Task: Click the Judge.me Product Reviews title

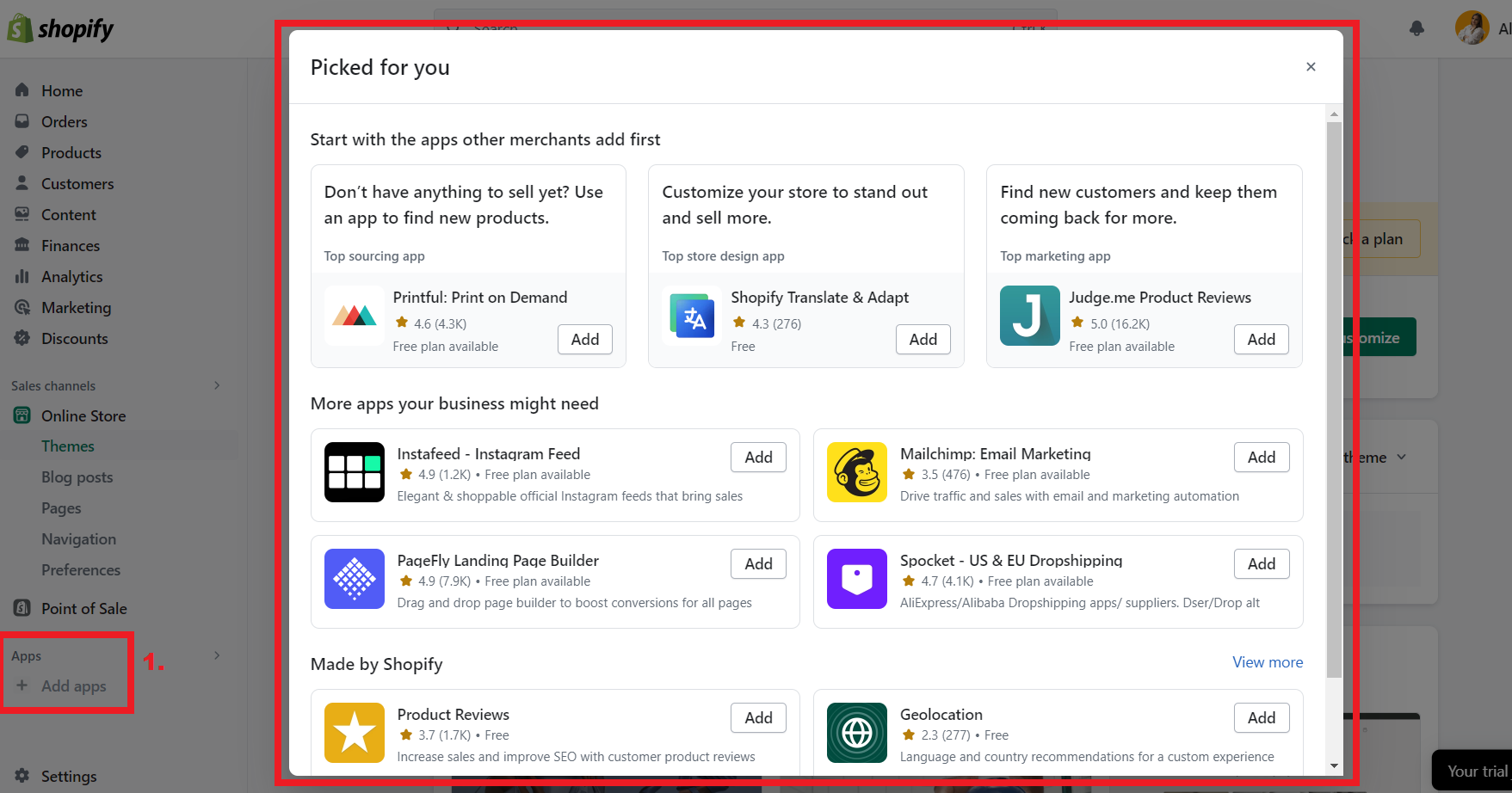Action: point(1160,298)
